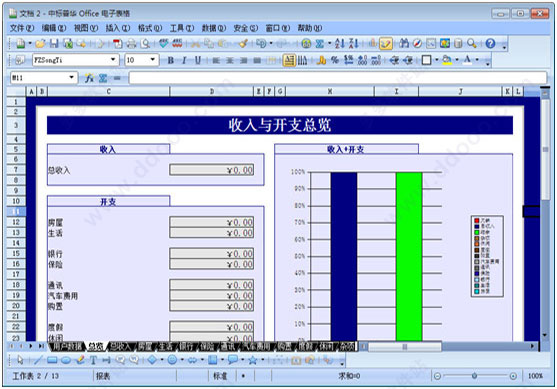The height and width of the screenshot is (389, 557).
Task: Toggle Bold formatting
Action: pyautogui.click(x=171, y=60)
